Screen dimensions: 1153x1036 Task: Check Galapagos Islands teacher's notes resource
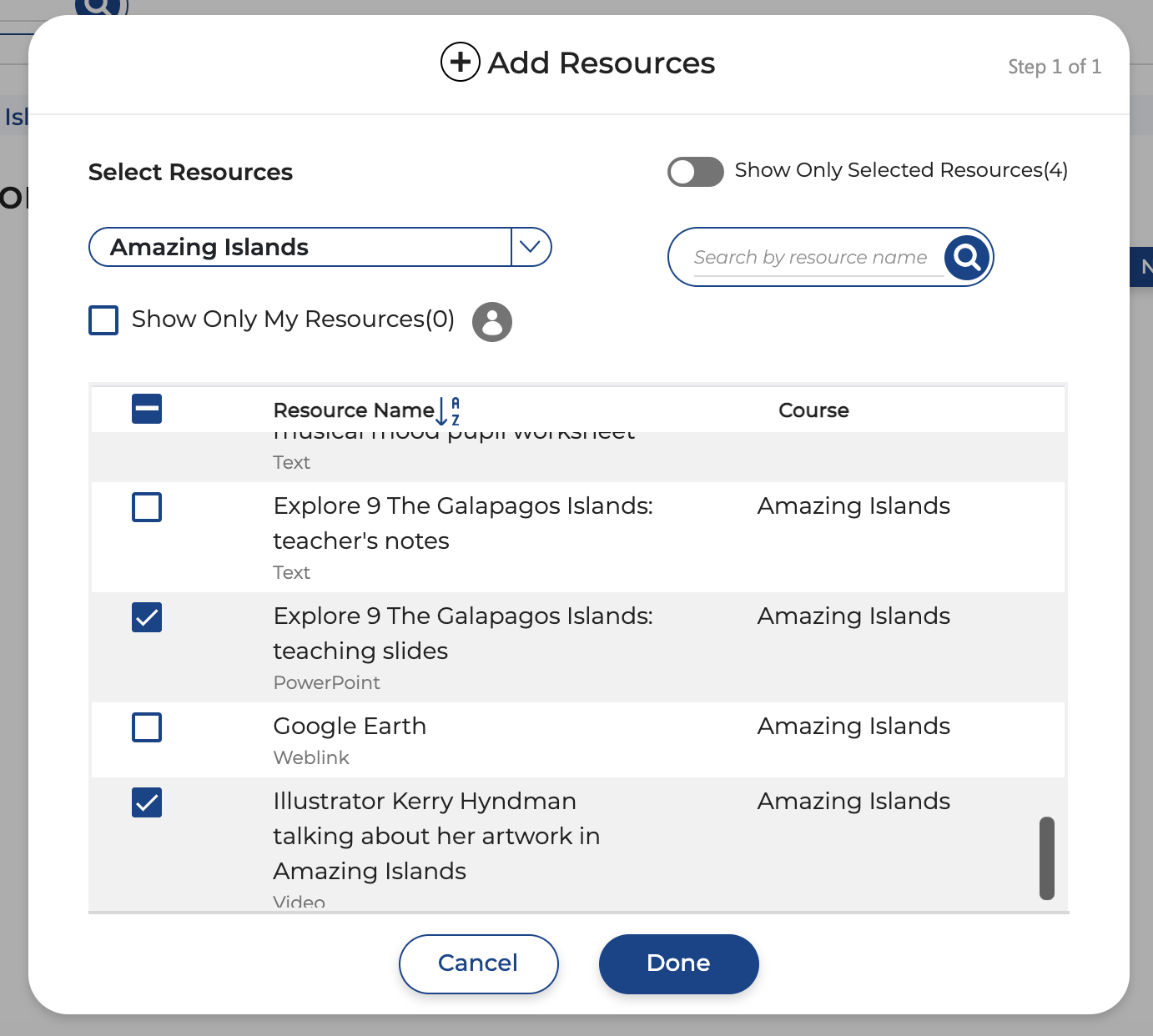point(147,507)
